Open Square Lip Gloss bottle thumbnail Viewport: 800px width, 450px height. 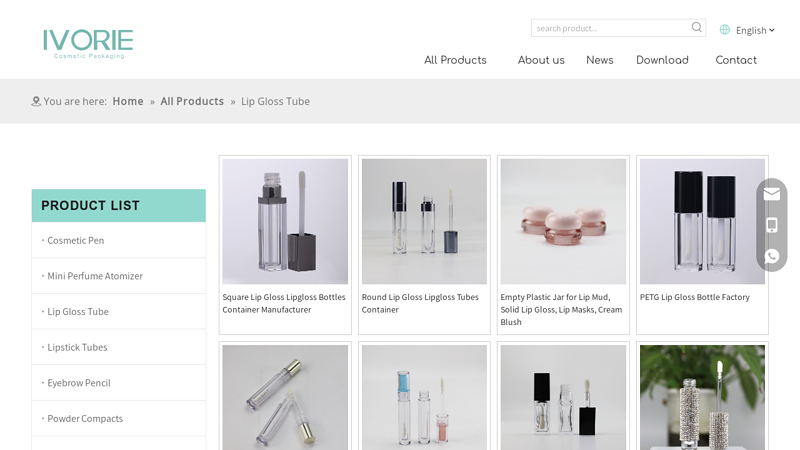tap(285, 221)
